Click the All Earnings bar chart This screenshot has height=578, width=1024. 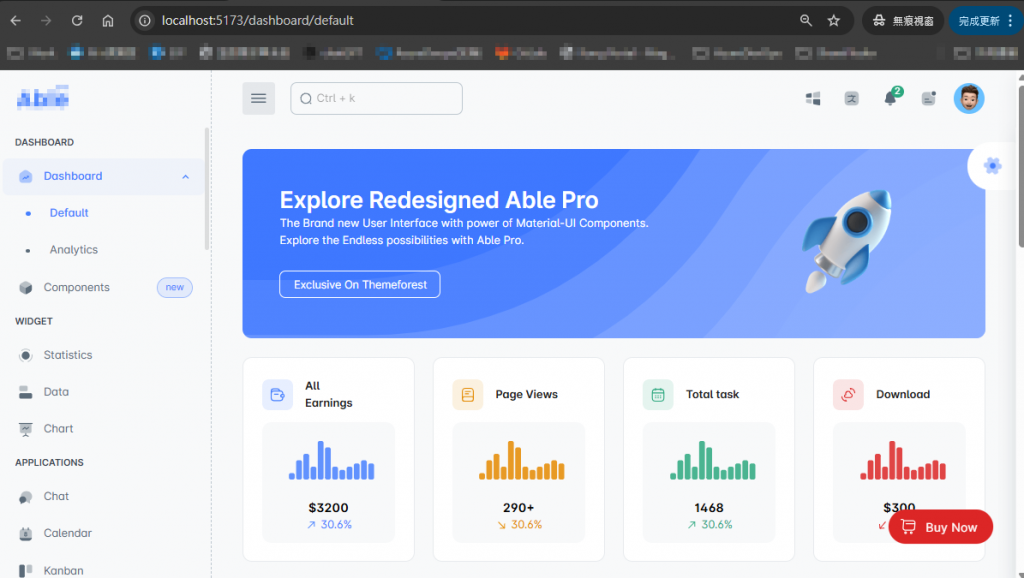tap(332, 460)
